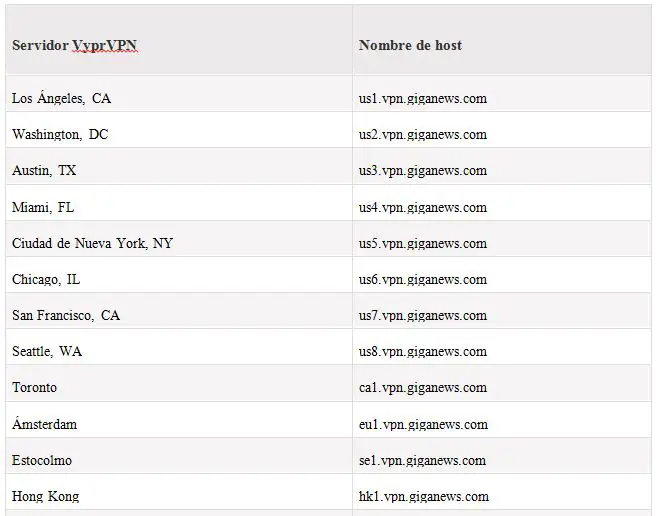
Task: Click hostname us6.vpn.giganews.com
Action: click(422, 279)
